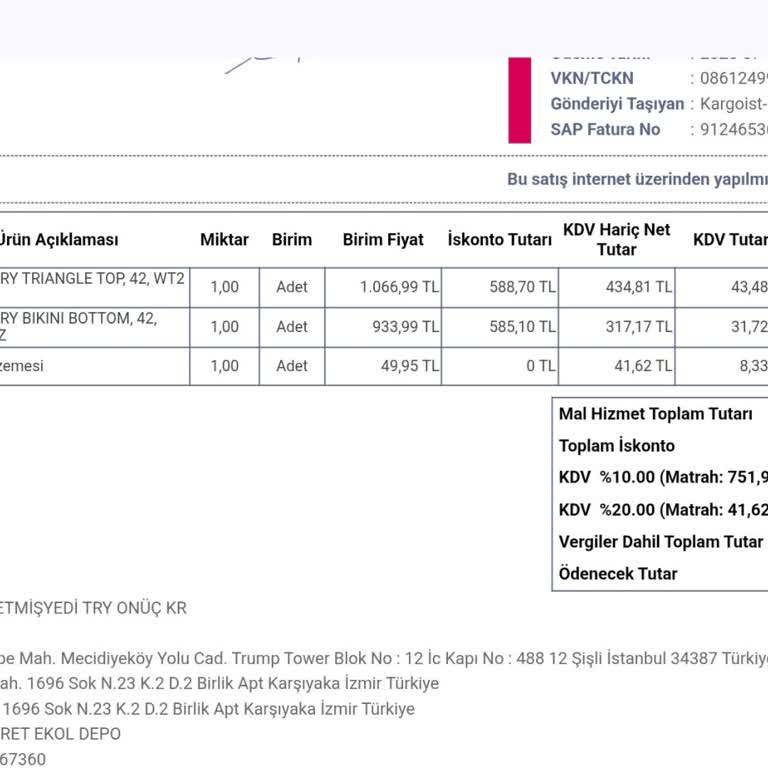
Task: Click the 49,95 TL unit price cell
Action: [409, 366]
